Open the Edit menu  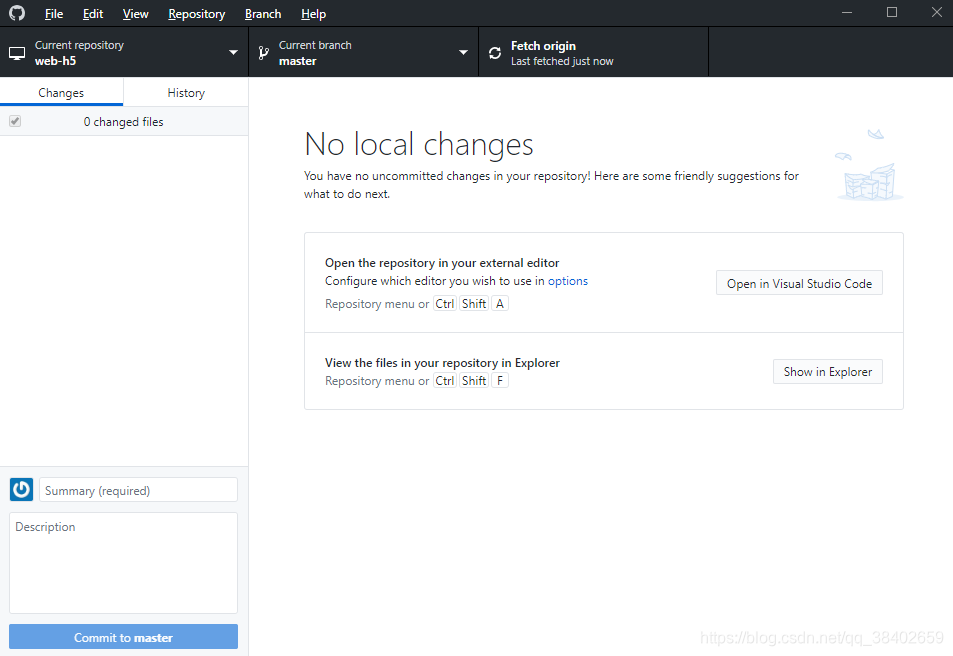[92, 13]
